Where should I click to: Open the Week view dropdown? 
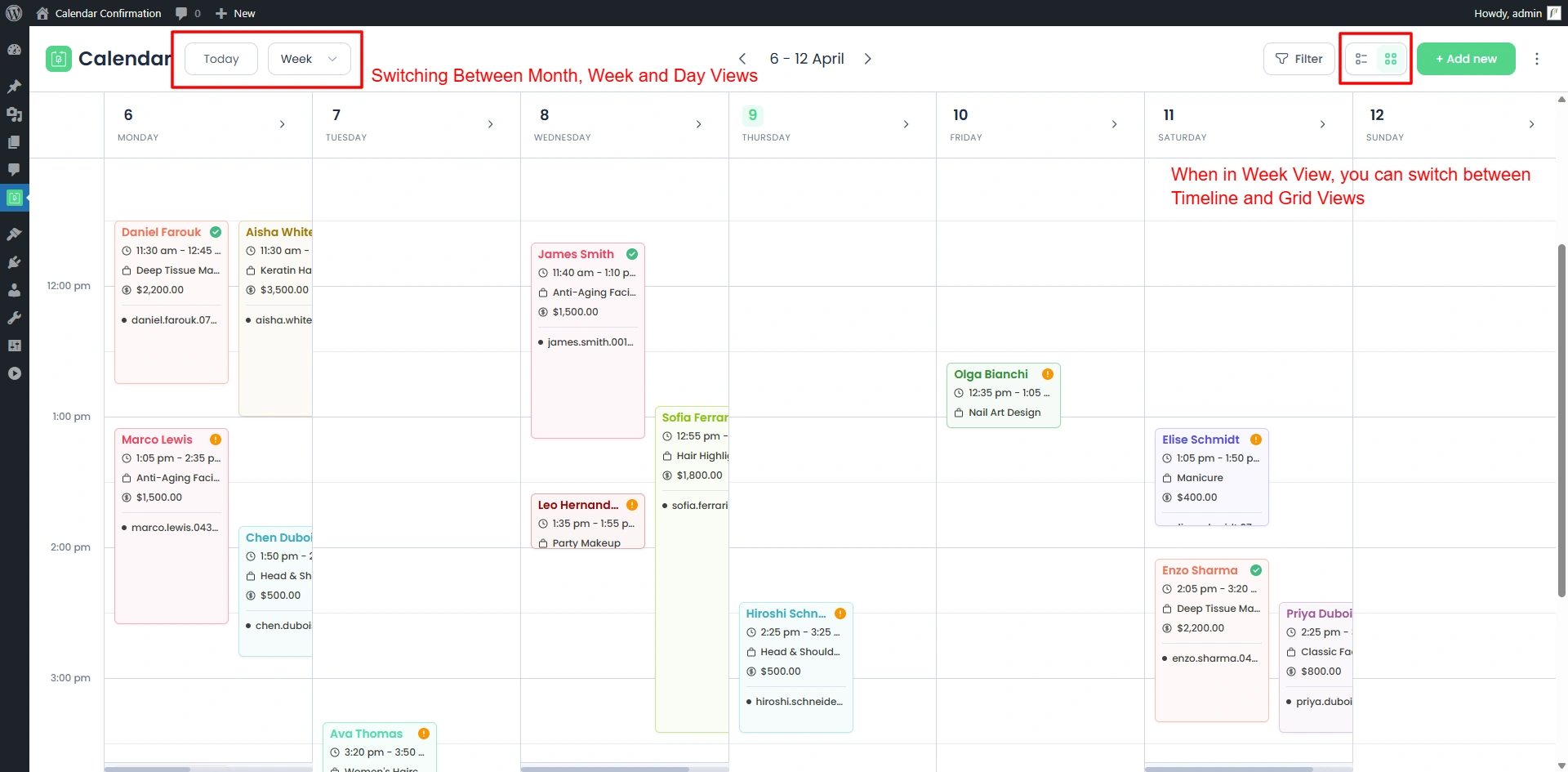click(309, 58)
